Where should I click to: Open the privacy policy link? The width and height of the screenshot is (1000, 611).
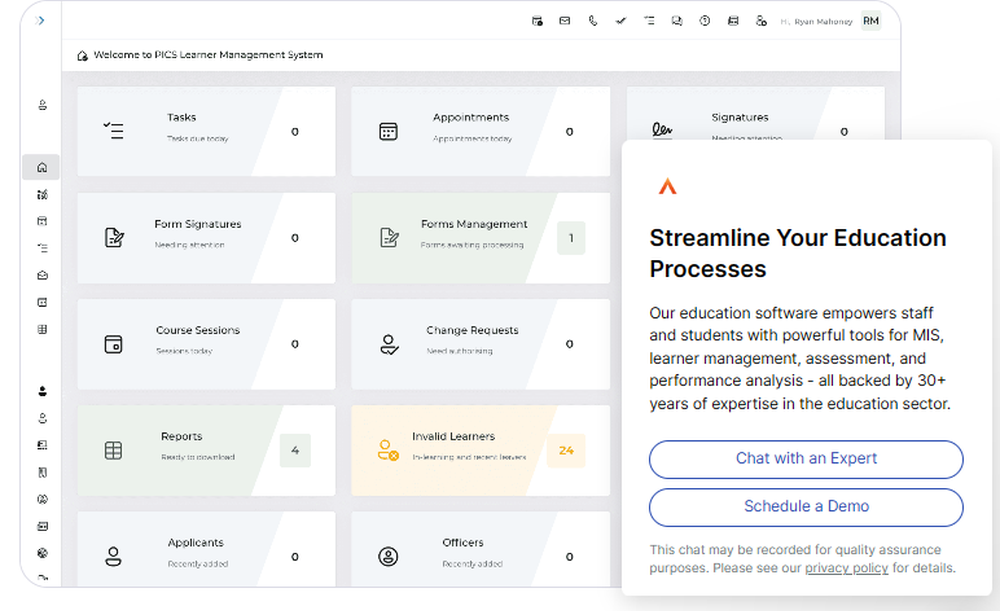[x=846, y=568]
